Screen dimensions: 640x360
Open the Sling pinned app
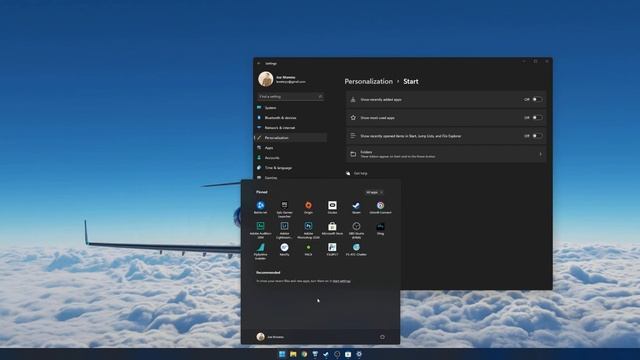click(380, 228)
